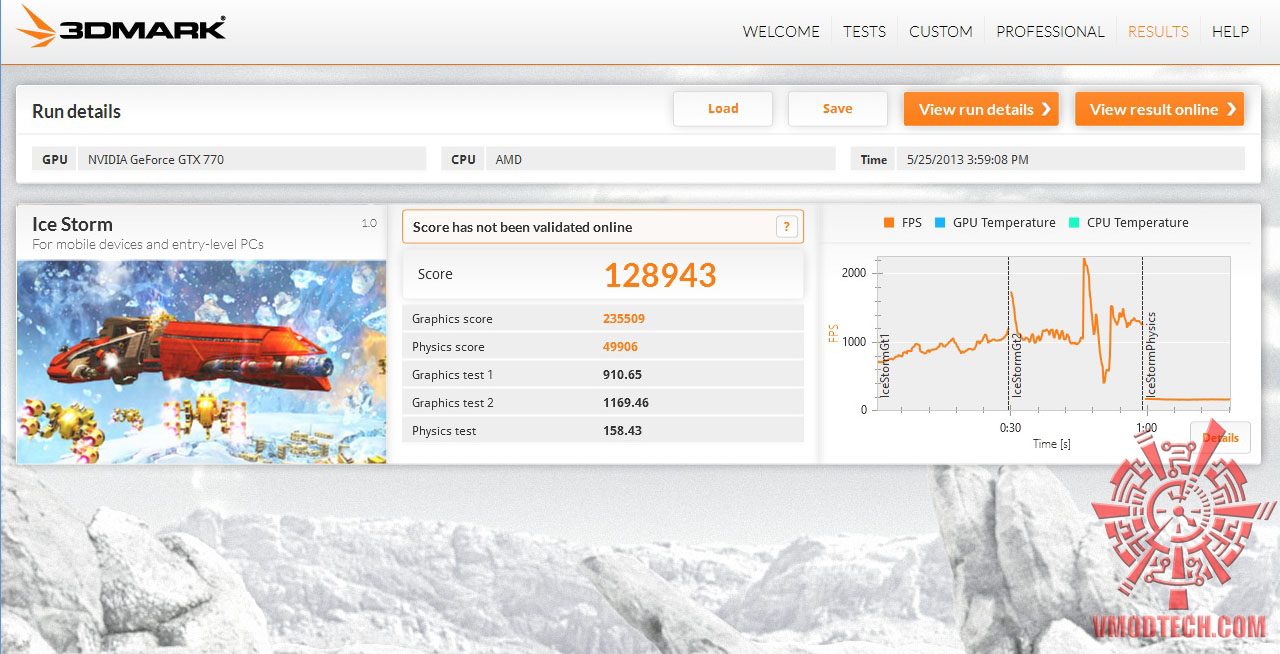Click the Load button
This screenshot has height=654, width=1280.
(723, 109)
